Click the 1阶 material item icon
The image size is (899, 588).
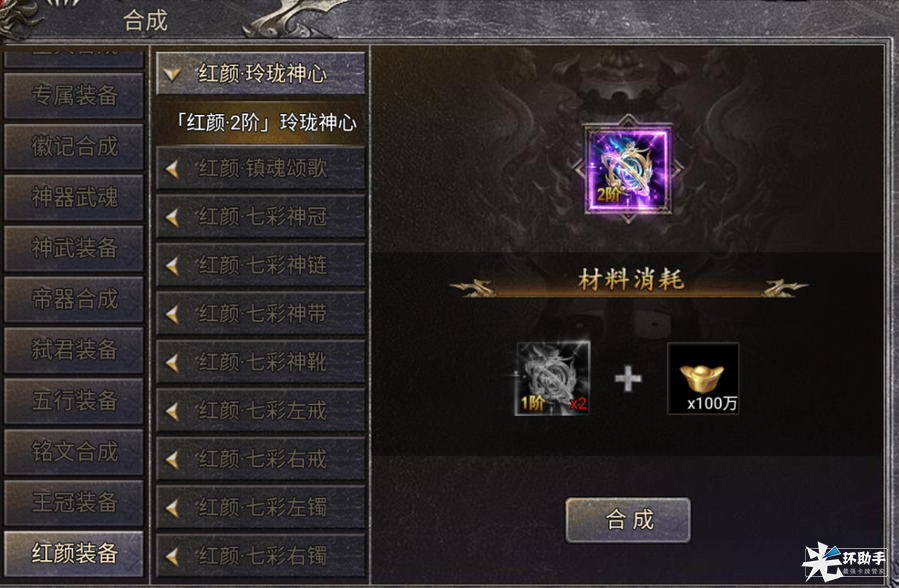coord(553,378)
